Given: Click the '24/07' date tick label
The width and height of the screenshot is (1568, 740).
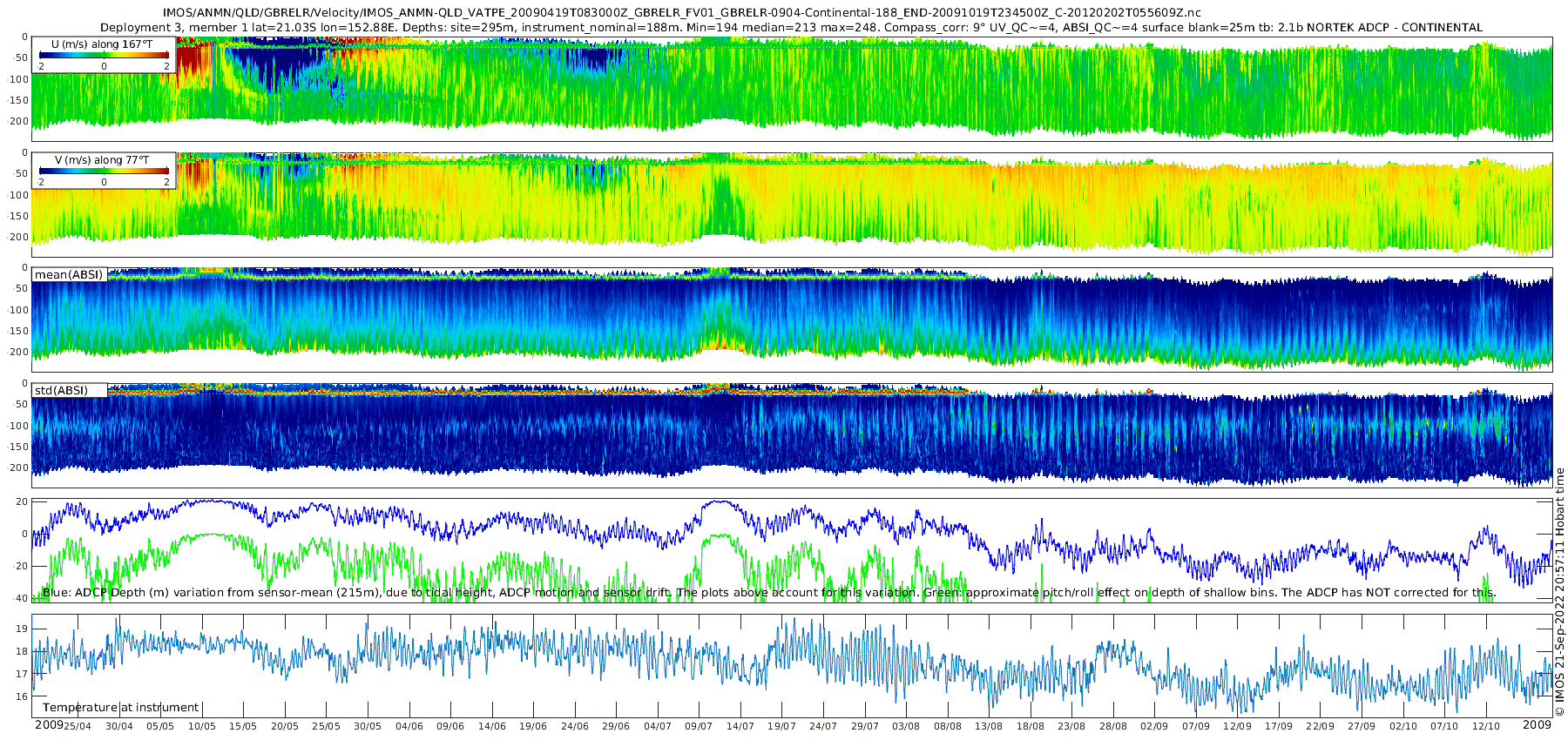Looking at the screenshot, I should [x=823, y=726].
